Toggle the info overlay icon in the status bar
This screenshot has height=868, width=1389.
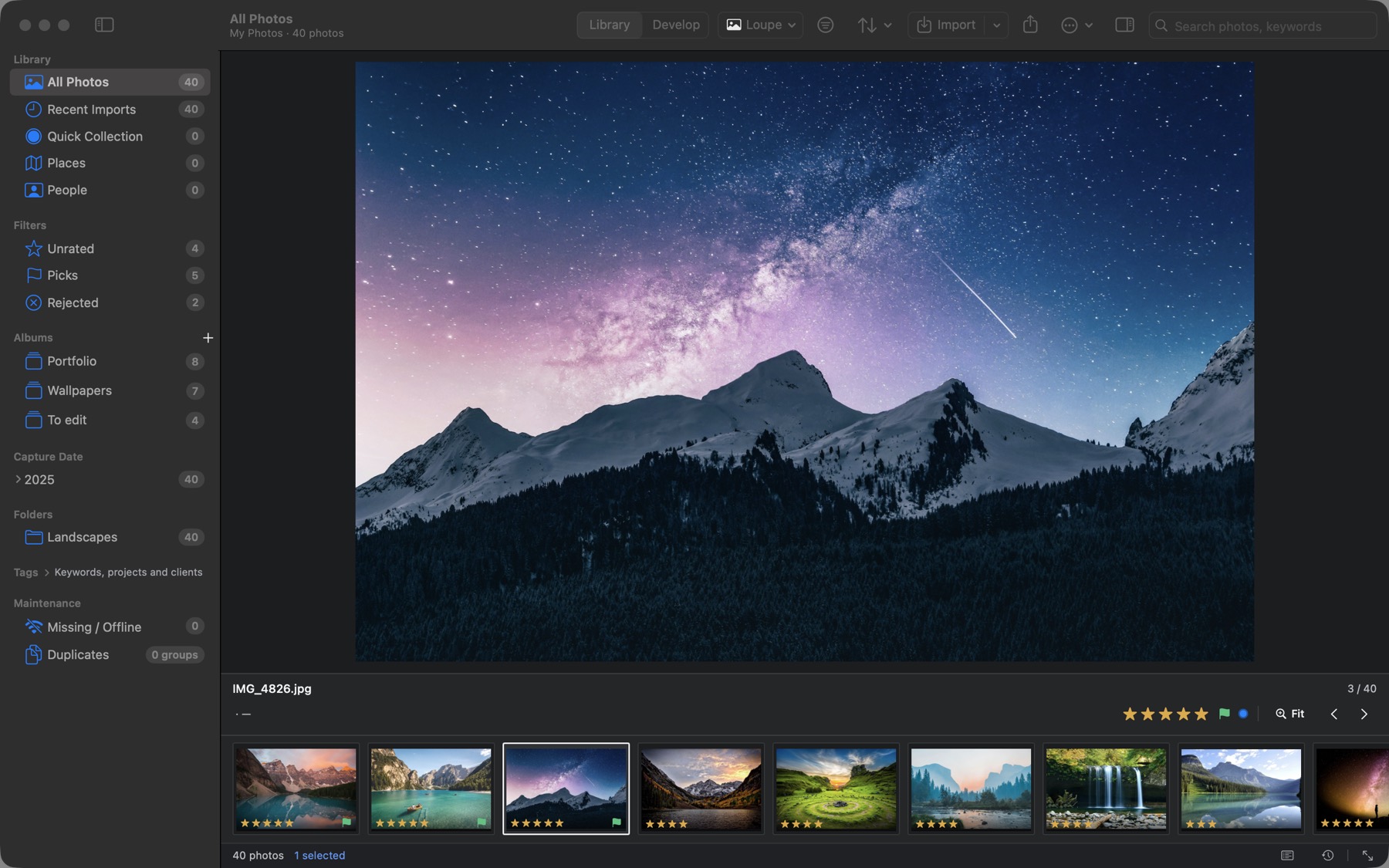coord(1287,855)
